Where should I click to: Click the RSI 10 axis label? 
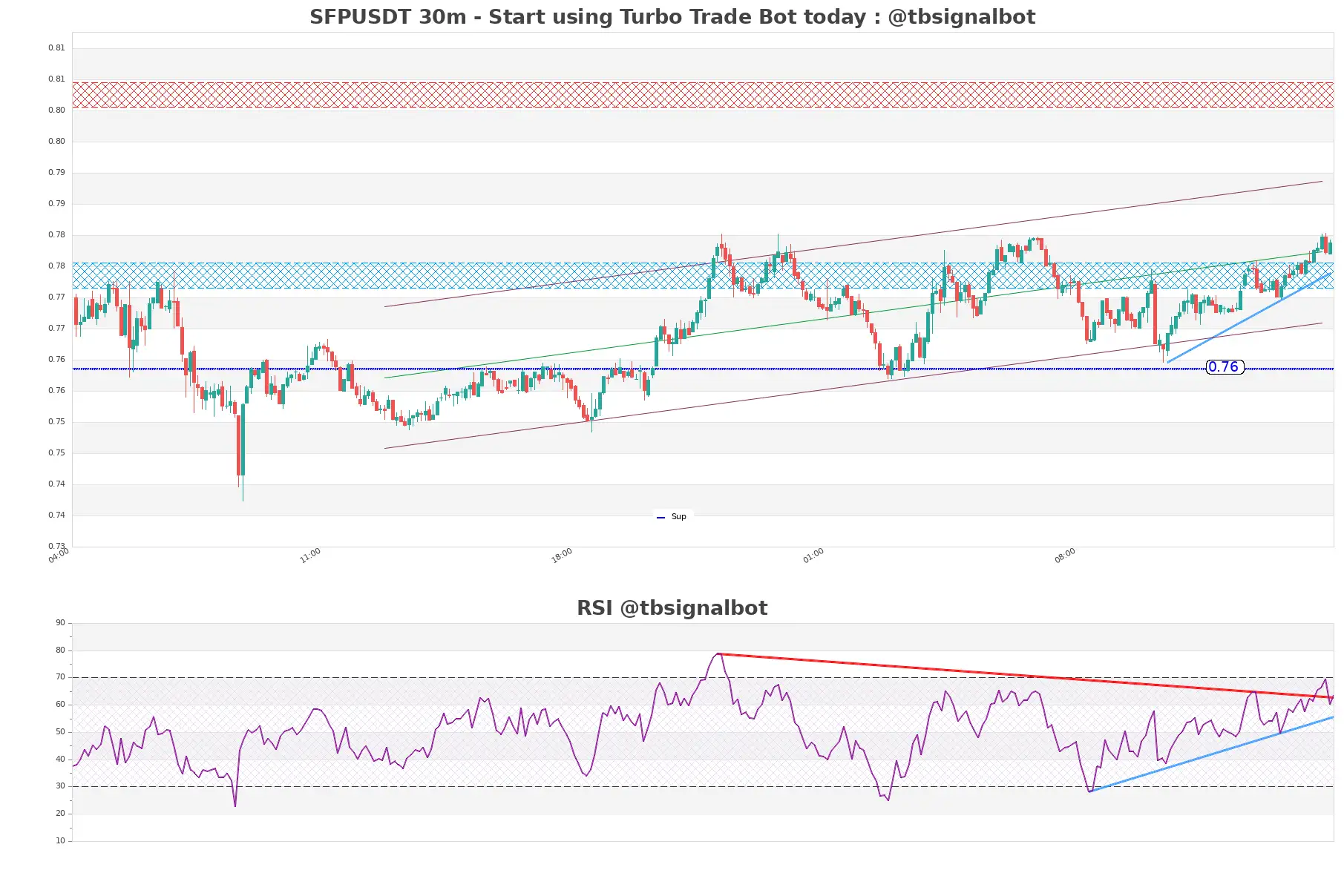click(60, 840)
